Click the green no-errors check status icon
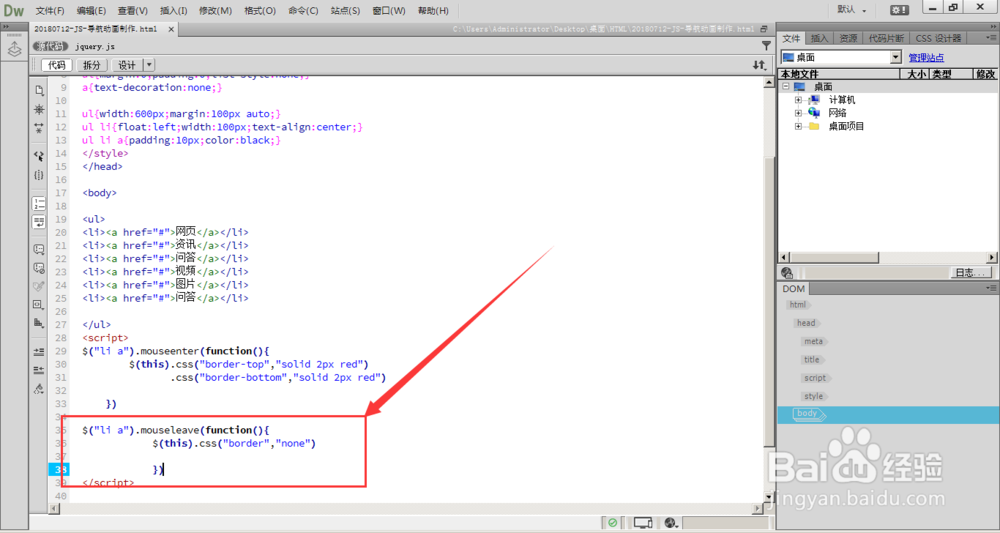This screenshot has width=1000, height=533. click(612, 523)
